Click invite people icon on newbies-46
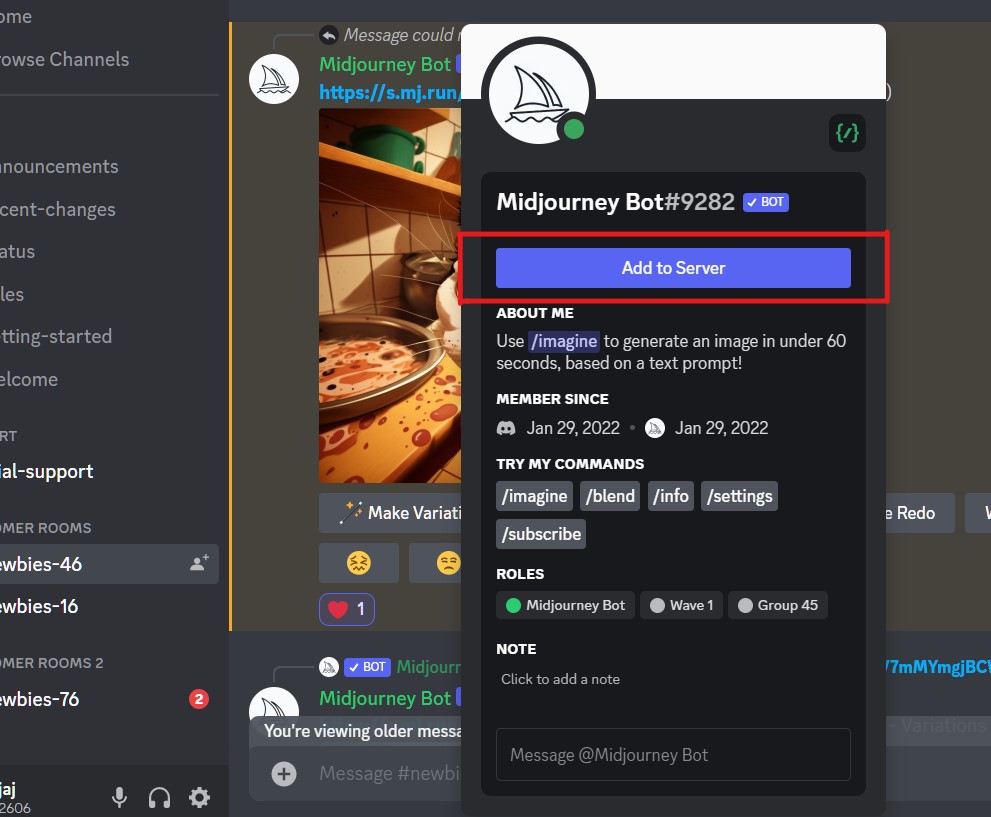The image size is (991, 817). coord(199,563)
